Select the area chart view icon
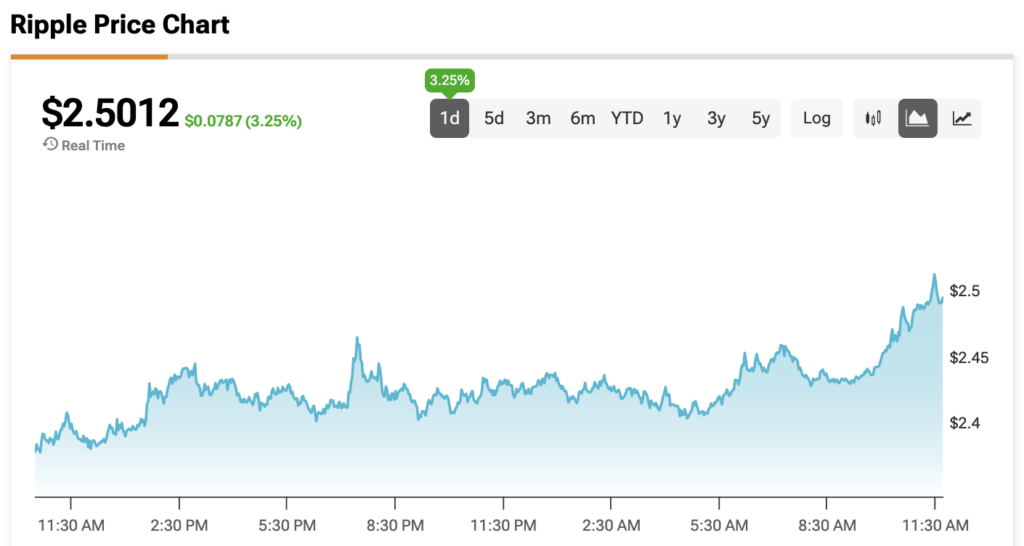 tap(917, 118)
